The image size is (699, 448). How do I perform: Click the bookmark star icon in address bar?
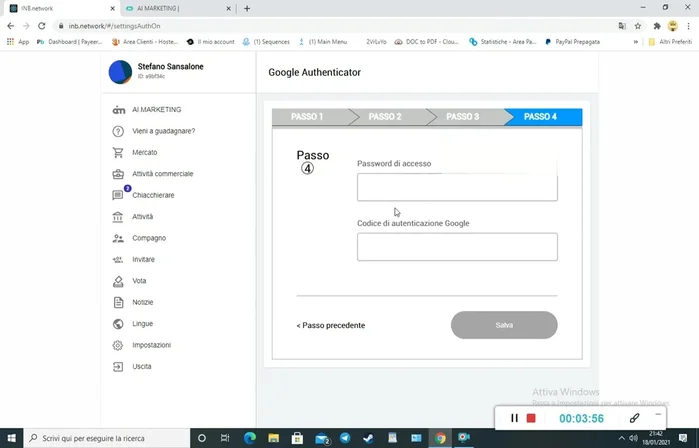pyautogui.click(x=638, y=25)
